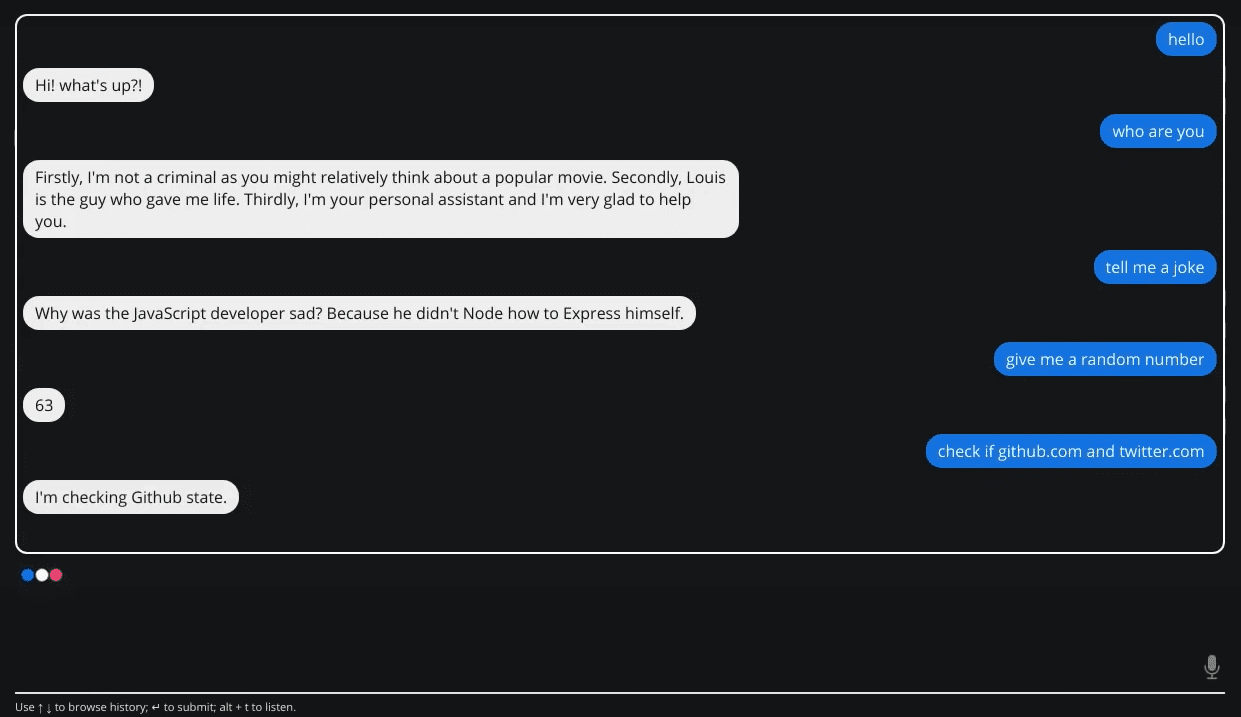Click the "browse history" arrows hint

[82, 707]
